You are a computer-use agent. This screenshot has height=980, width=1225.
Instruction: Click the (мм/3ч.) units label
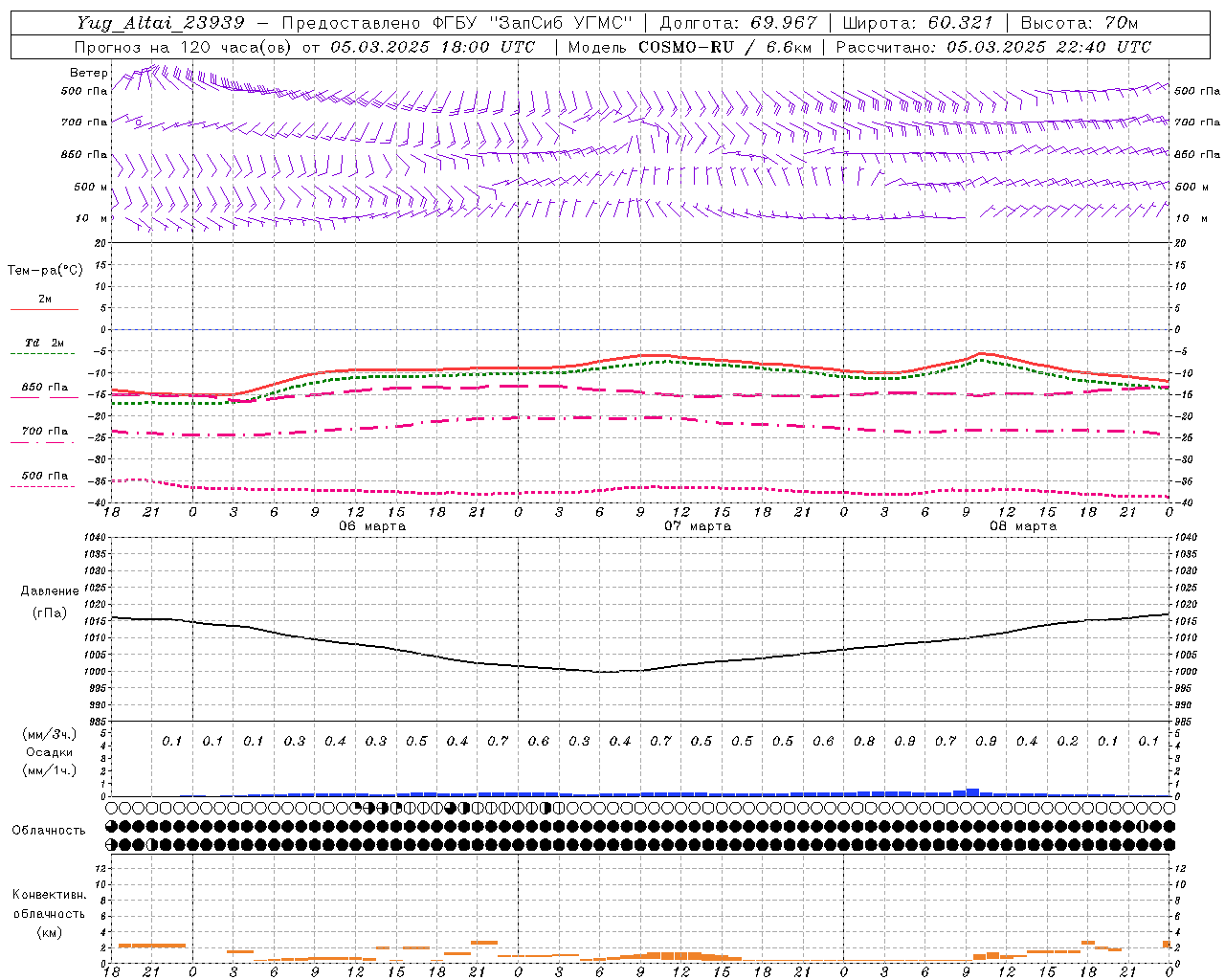click(x=50, y=734)
